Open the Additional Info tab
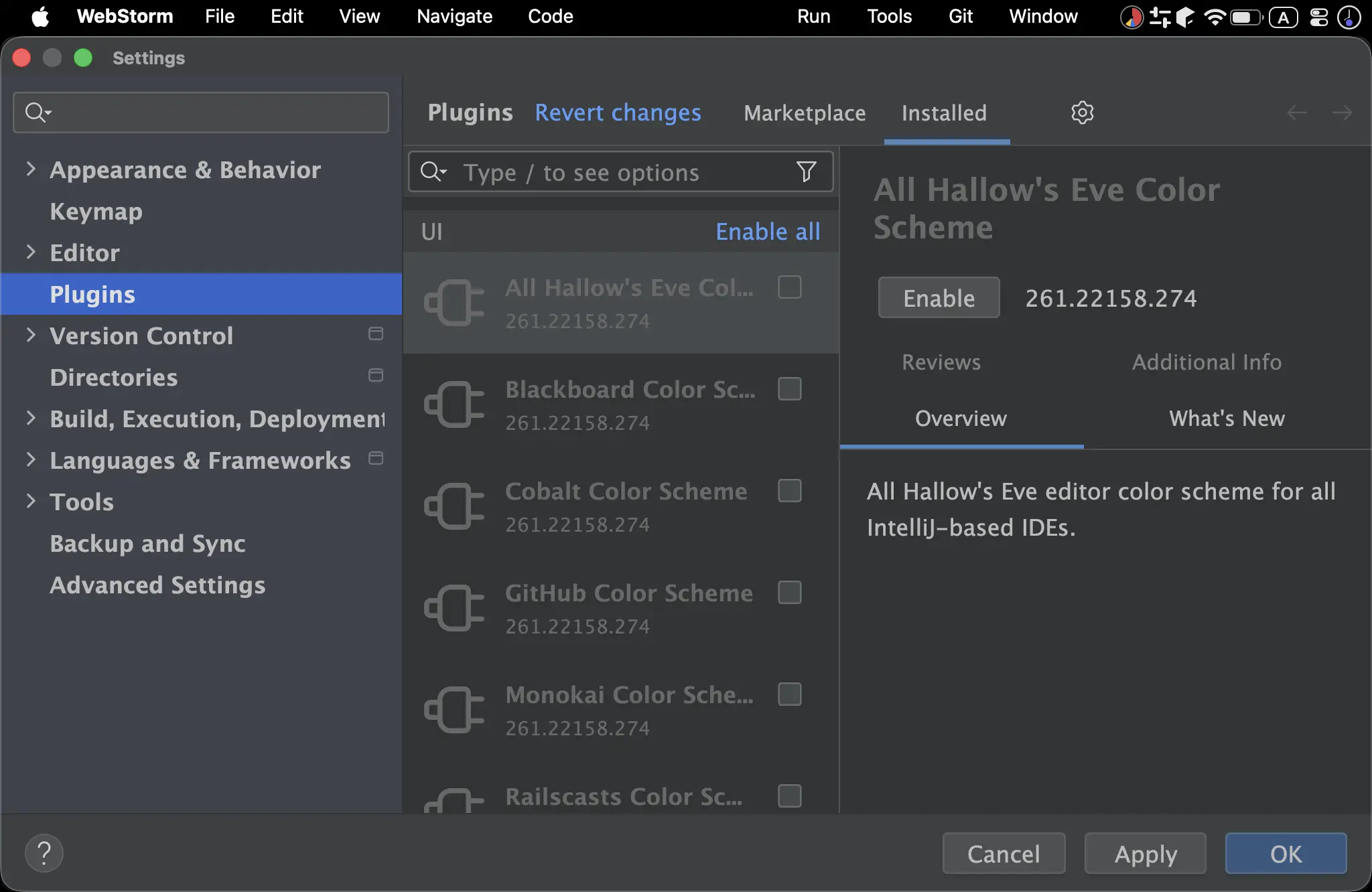1372x892 pixels. tap(1207, 362)
